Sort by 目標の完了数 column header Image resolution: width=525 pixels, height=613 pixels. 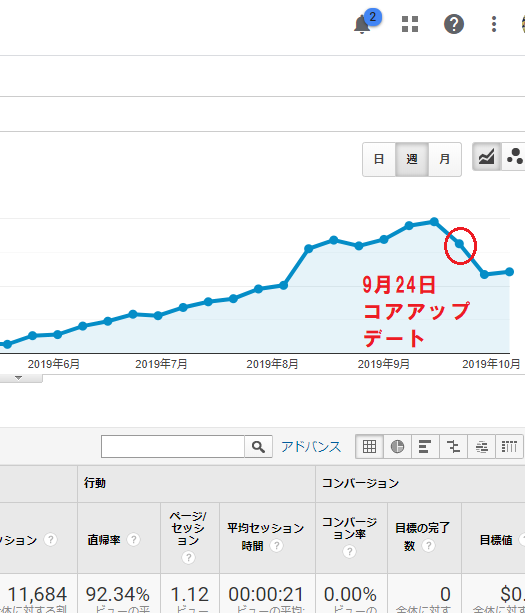tap(422, 537)
